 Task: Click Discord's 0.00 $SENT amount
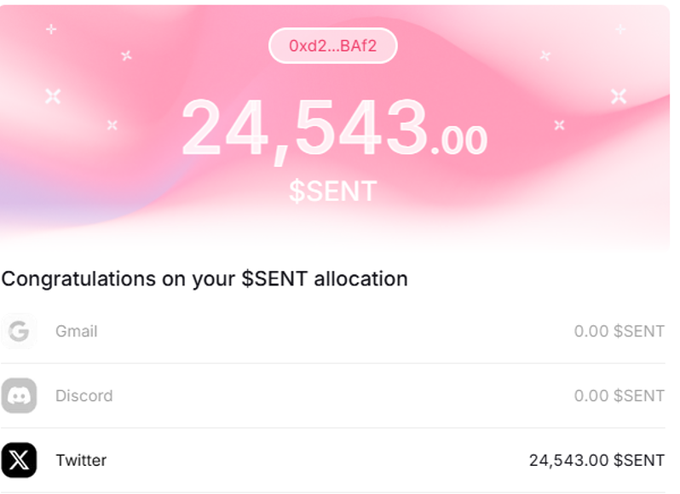(x=619, y=396)
